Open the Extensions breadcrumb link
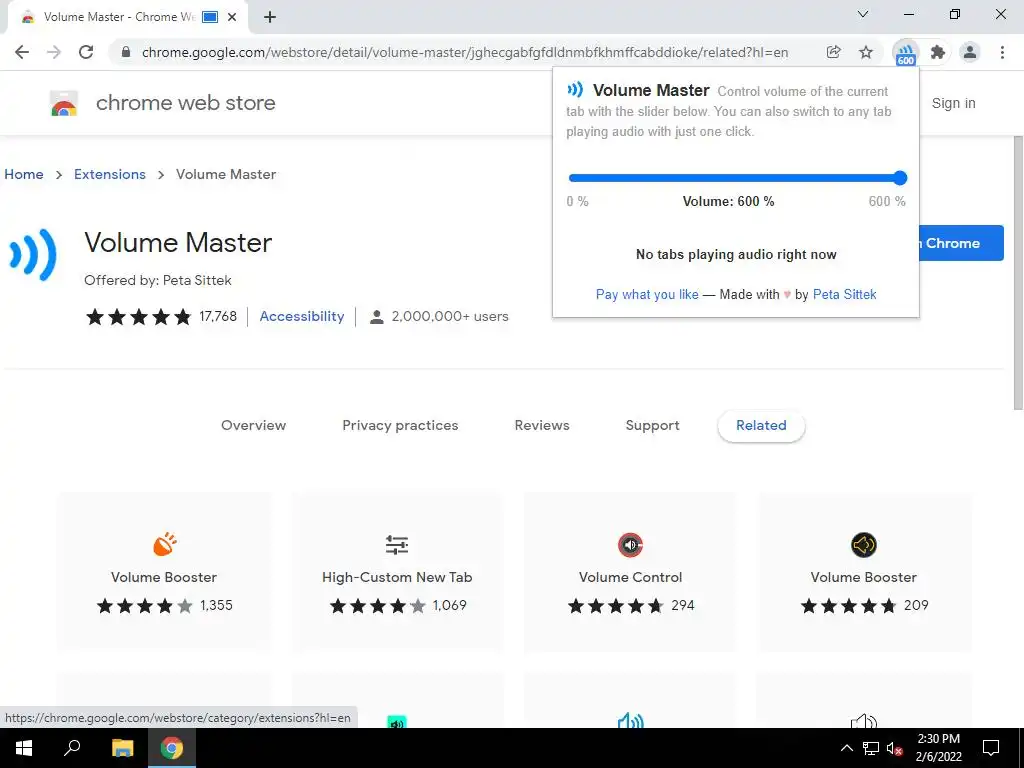The height and width of the screenshot is (768, 1024). (110, 174)
